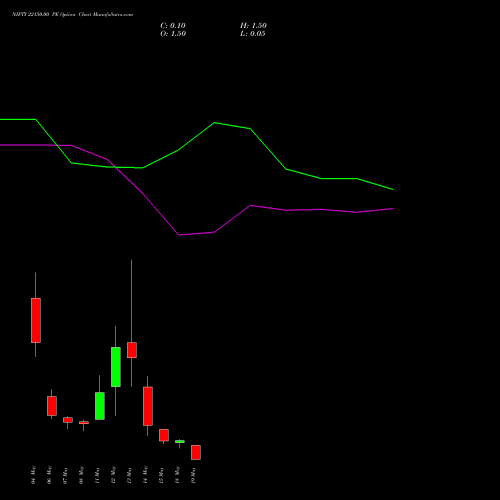The width and height of the screenshot is (500, 500).
Task: Click the "18 May" date axis label
Action: point(177,475)
